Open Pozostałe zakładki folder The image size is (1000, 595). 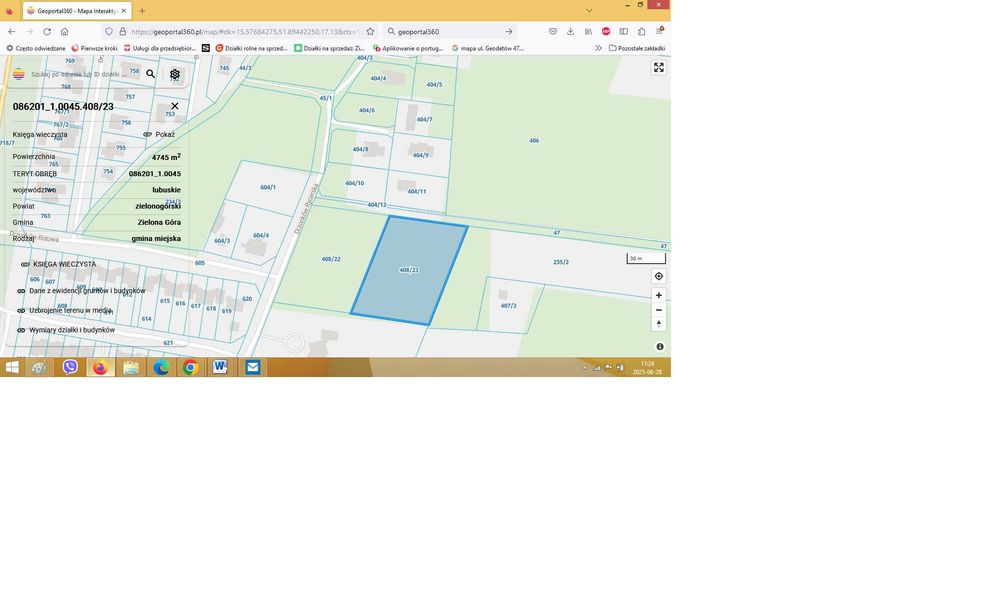pos(636,48)
